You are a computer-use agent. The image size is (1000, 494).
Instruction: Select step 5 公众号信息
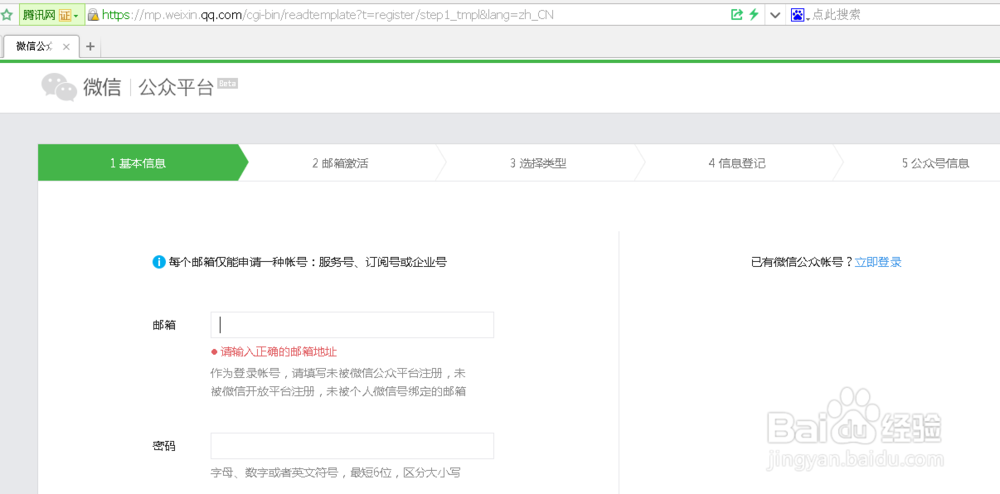pos(936,163)
